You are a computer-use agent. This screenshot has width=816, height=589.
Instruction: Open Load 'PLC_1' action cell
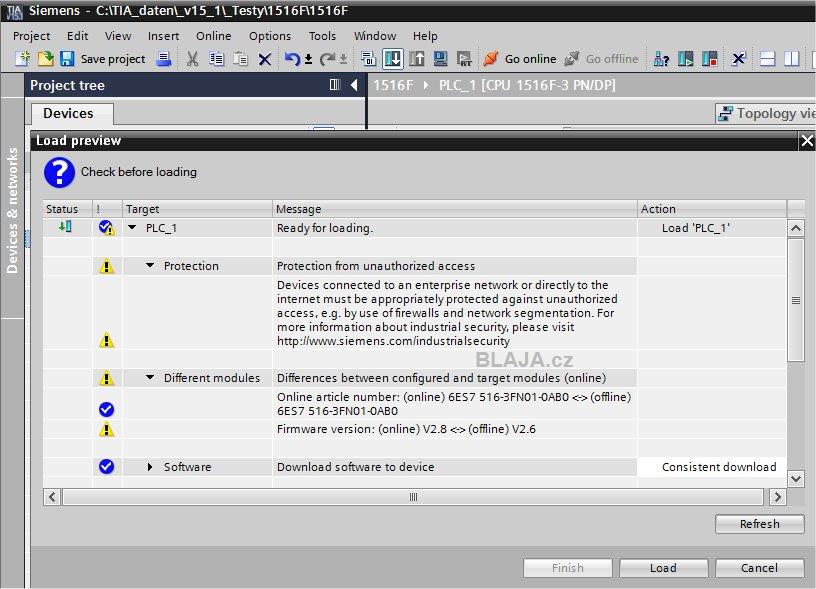711,228
